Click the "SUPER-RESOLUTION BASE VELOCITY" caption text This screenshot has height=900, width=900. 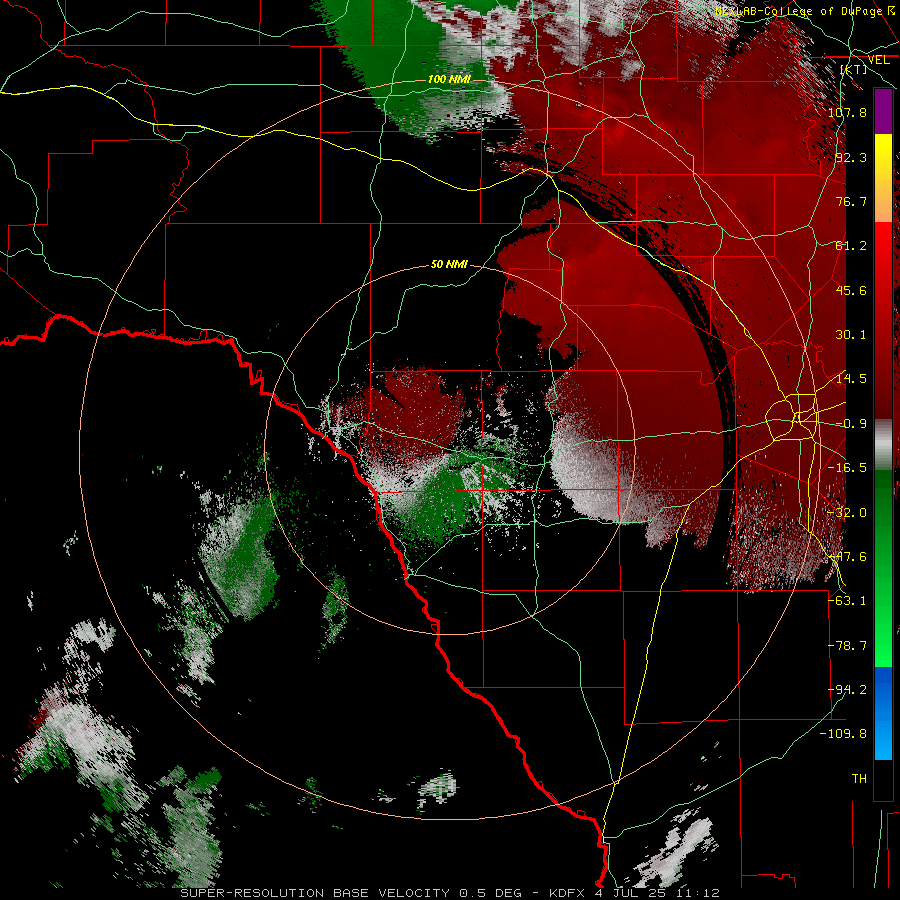click(x=315, y=893)
